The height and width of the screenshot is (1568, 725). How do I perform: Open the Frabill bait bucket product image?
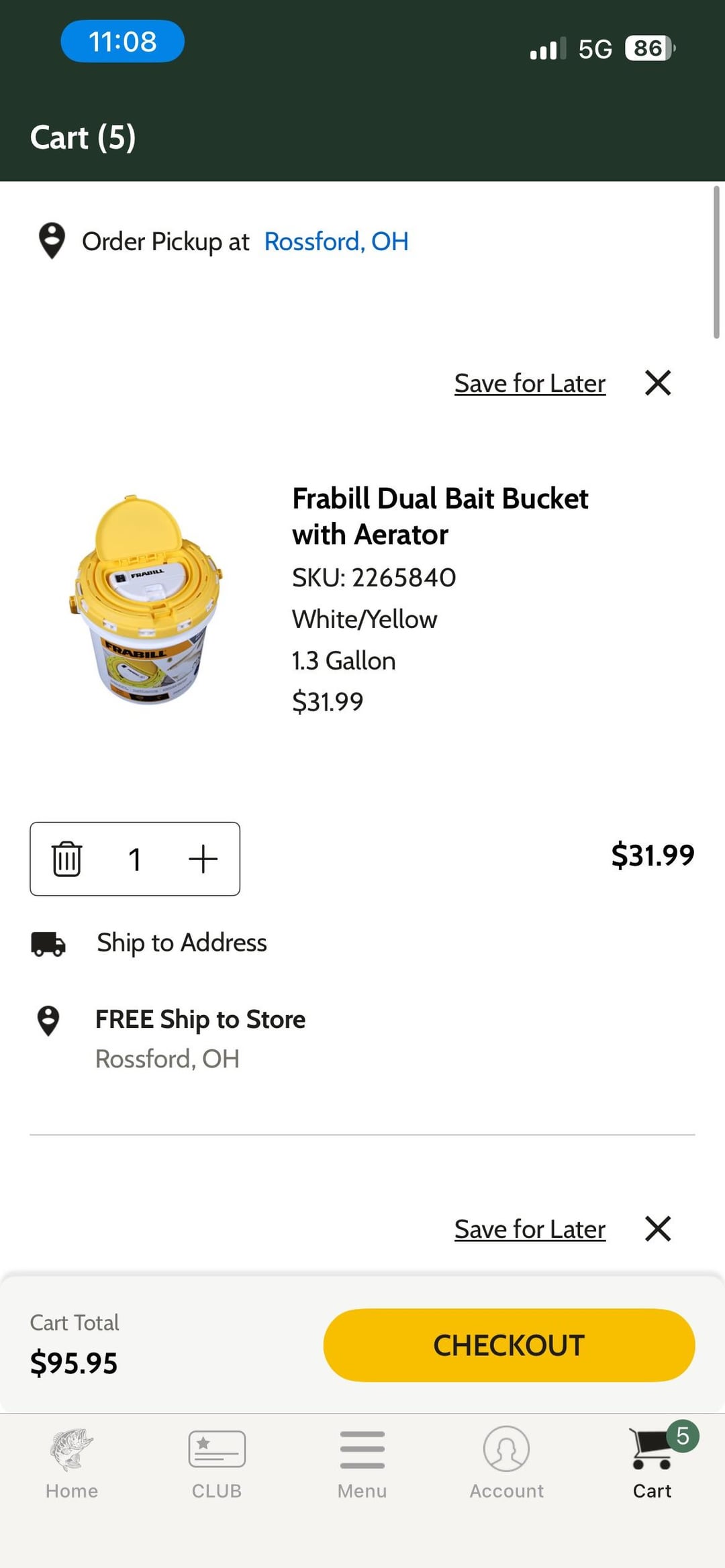click(x=148, y=599)
